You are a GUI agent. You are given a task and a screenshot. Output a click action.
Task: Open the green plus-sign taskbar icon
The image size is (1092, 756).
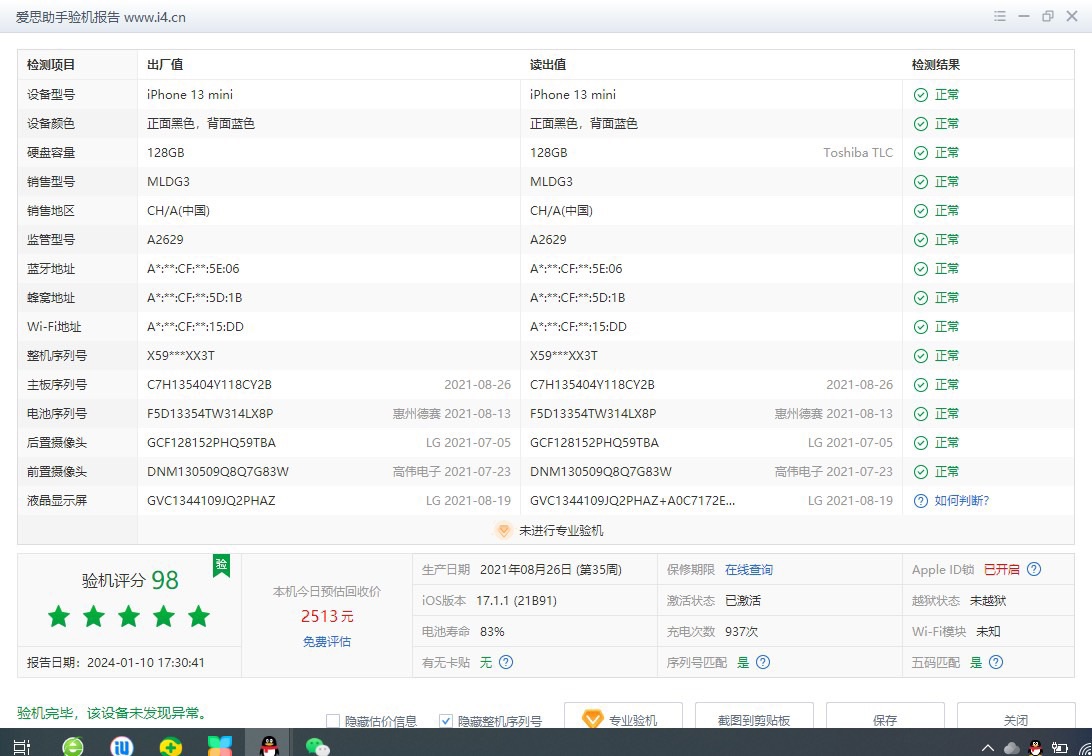point(171,746)
